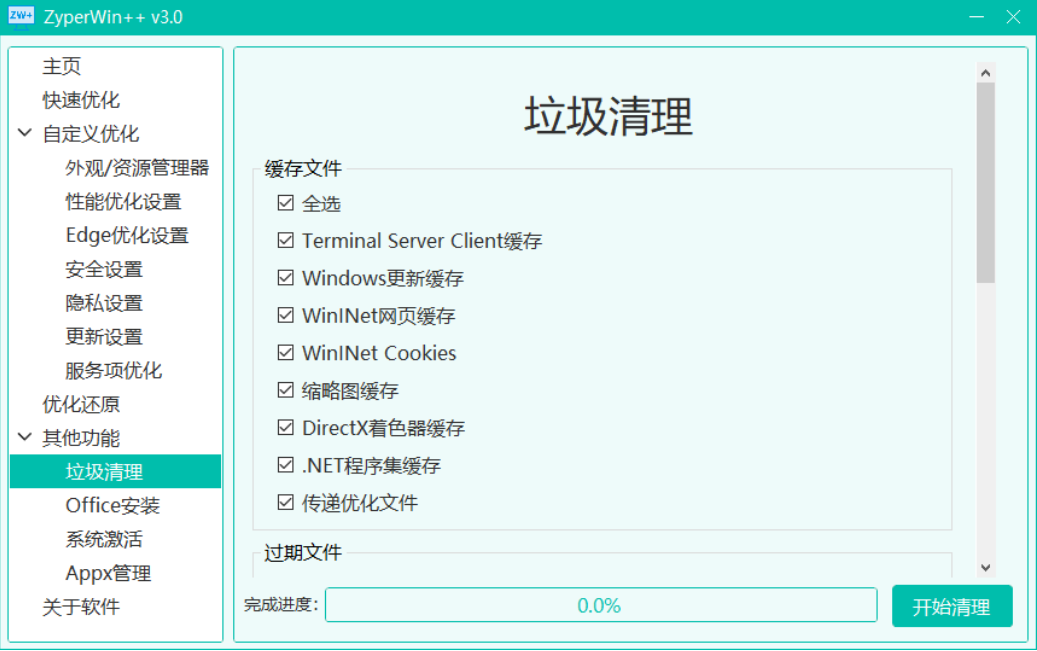The width and height of the screenshot is (1037, 651).
Task: Click the ZW+ application logo icon
Action: [20, 16]
